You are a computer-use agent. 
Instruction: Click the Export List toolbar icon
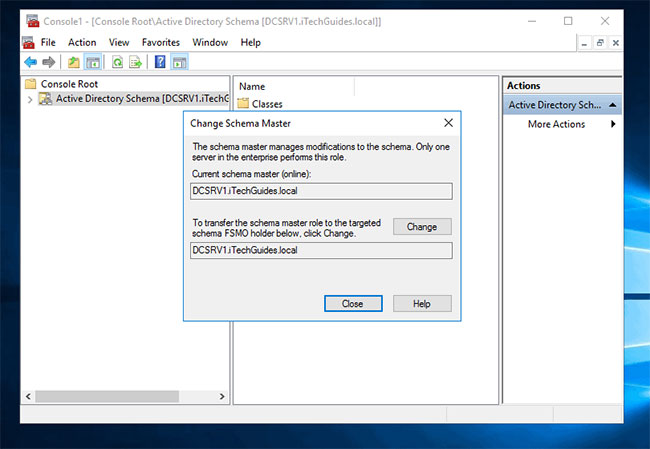tap(136, 62)
